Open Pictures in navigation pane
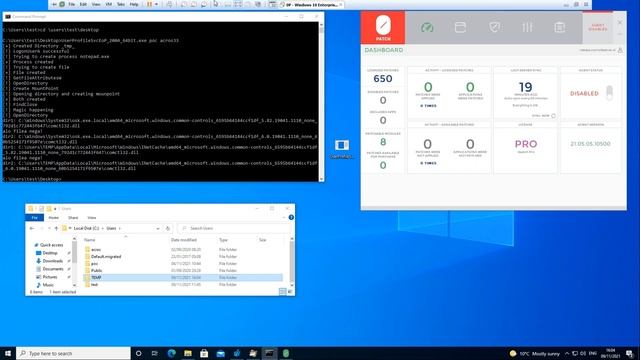Viewport: 640px width, 360px height. [x=50, y=277]
